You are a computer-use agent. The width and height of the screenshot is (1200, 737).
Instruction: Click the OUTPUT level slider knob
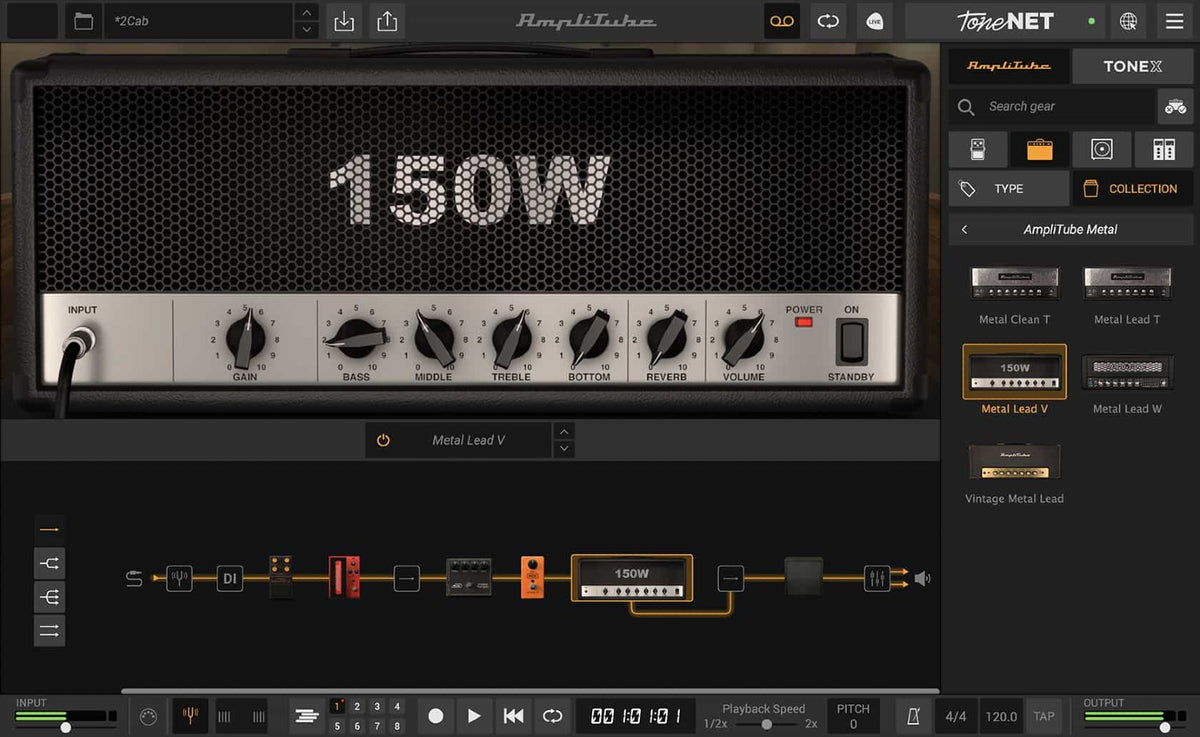[1165, 727]
